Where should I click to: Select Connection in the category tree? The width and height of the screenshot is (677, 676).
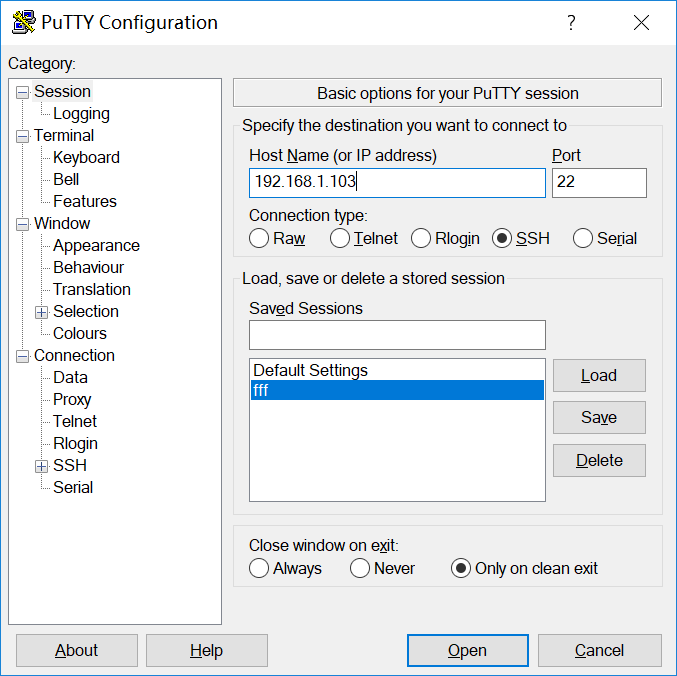click(x=74, y=356)
